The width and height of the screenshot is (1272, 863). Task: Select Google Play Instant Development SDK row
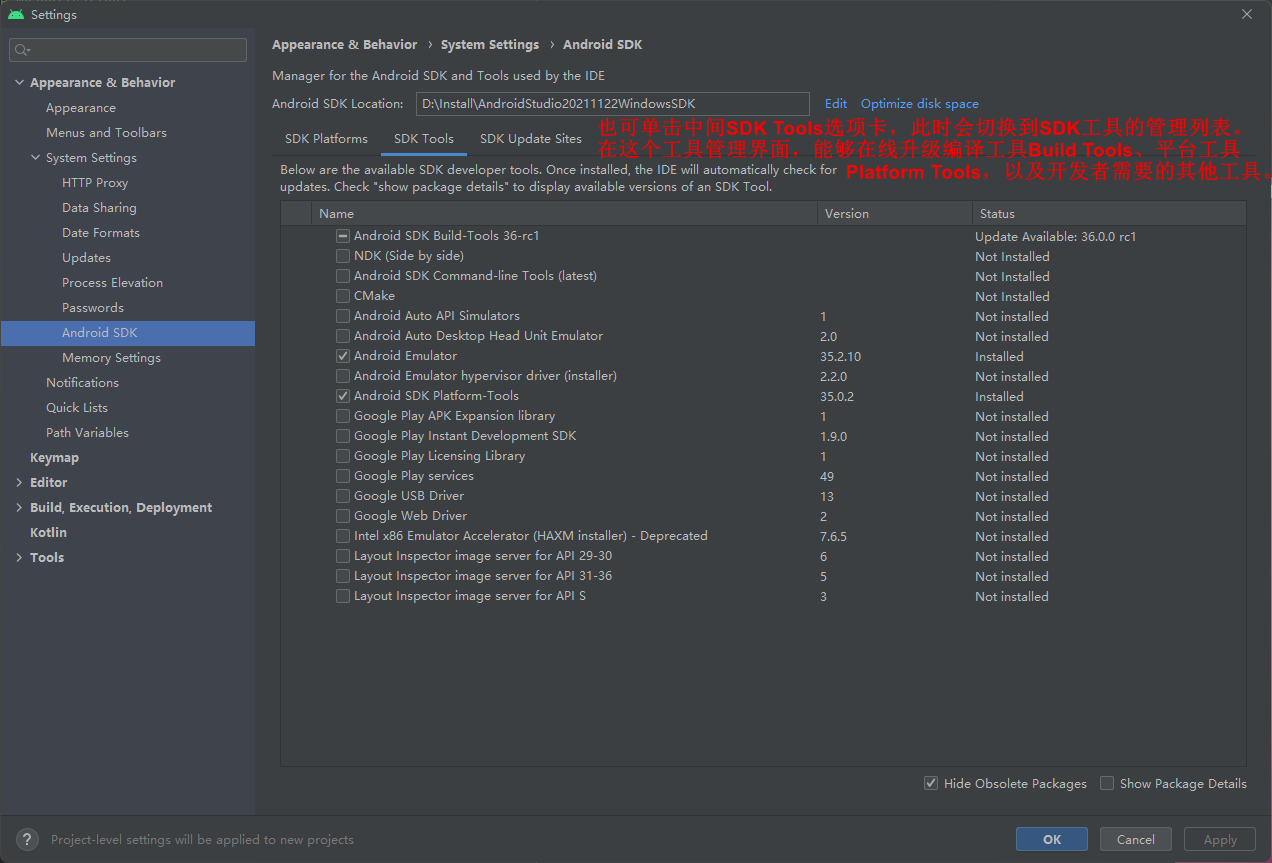pos(763,436)
